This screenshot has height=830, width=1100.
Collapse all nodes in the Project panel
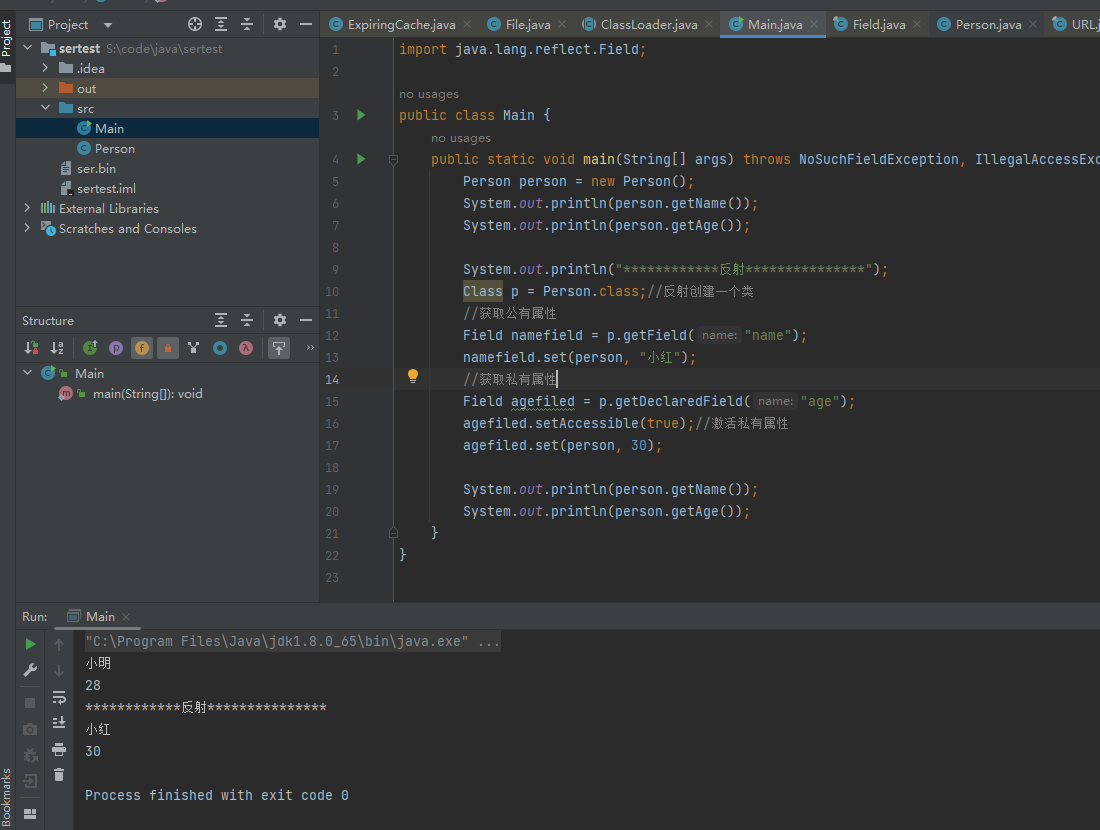tap(247, 25)
